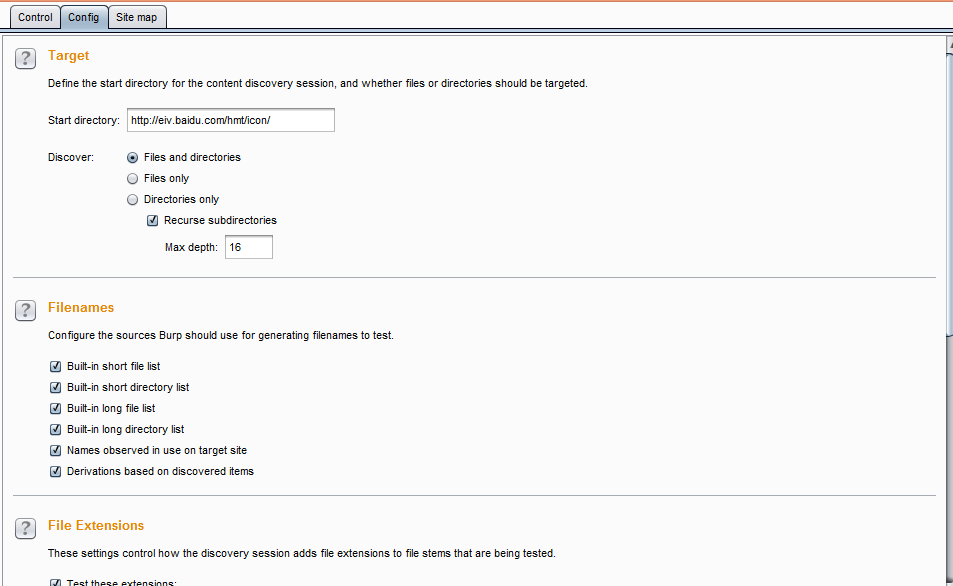Click the Start directory URL field
This screenshot has width=953, height=586.
click(x=231, y=120)
